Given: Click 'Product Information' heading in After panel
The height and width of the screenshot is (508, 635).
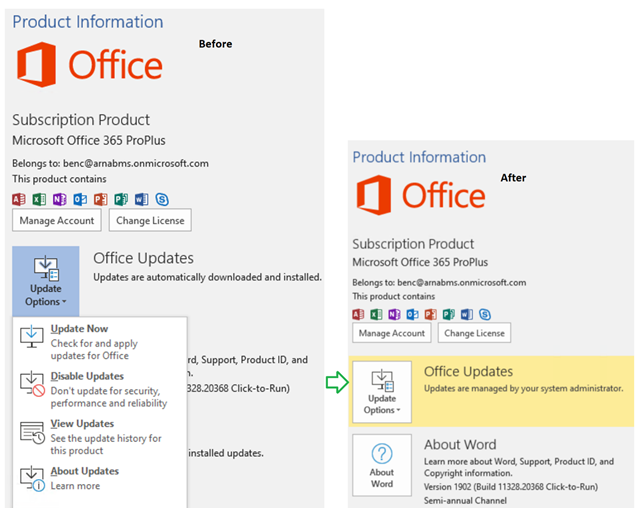Looking at the screenshot, I should [419, 157].
